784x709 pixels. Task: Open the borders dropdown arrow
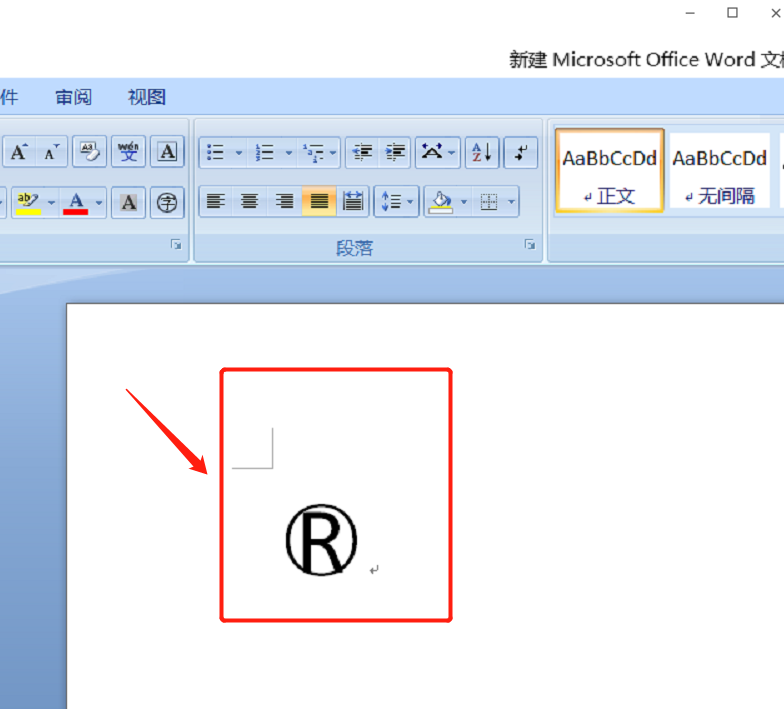512,202
